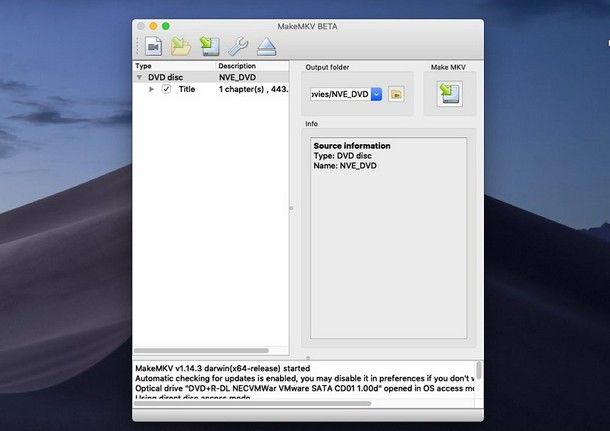
Task: Click the log panel horizontal scrollbar
Action: (252, 403)
